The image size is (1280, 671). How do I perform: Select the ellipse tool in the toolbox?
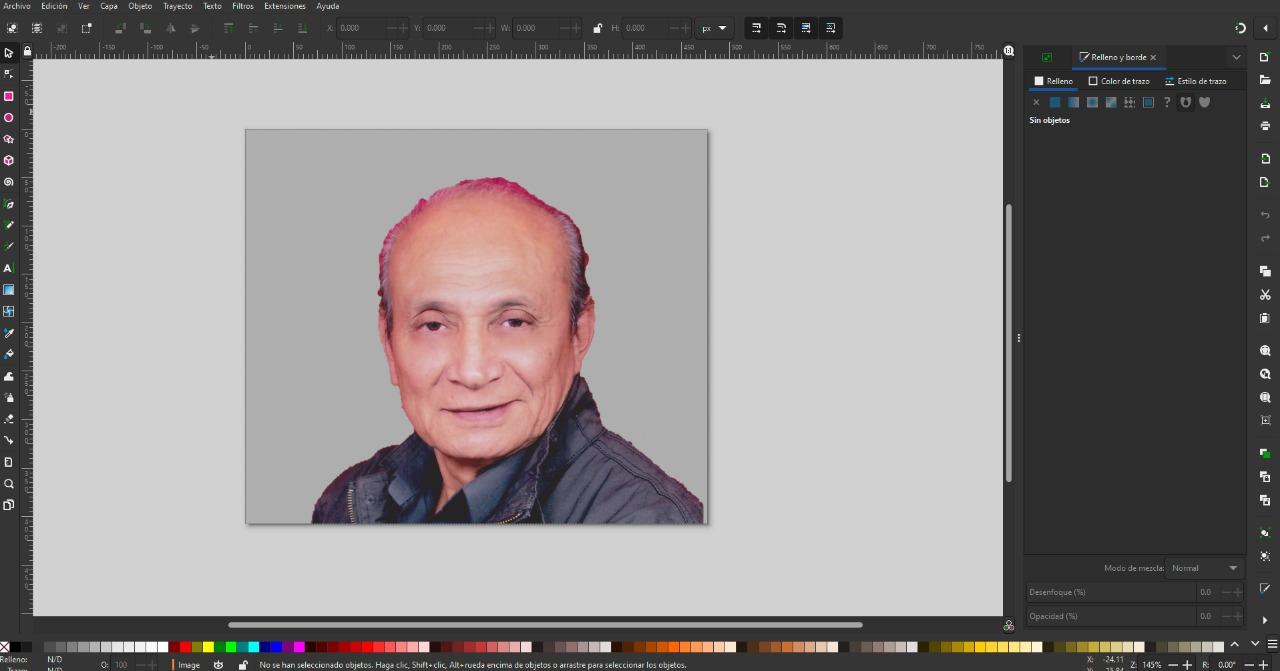click(9, 118)
